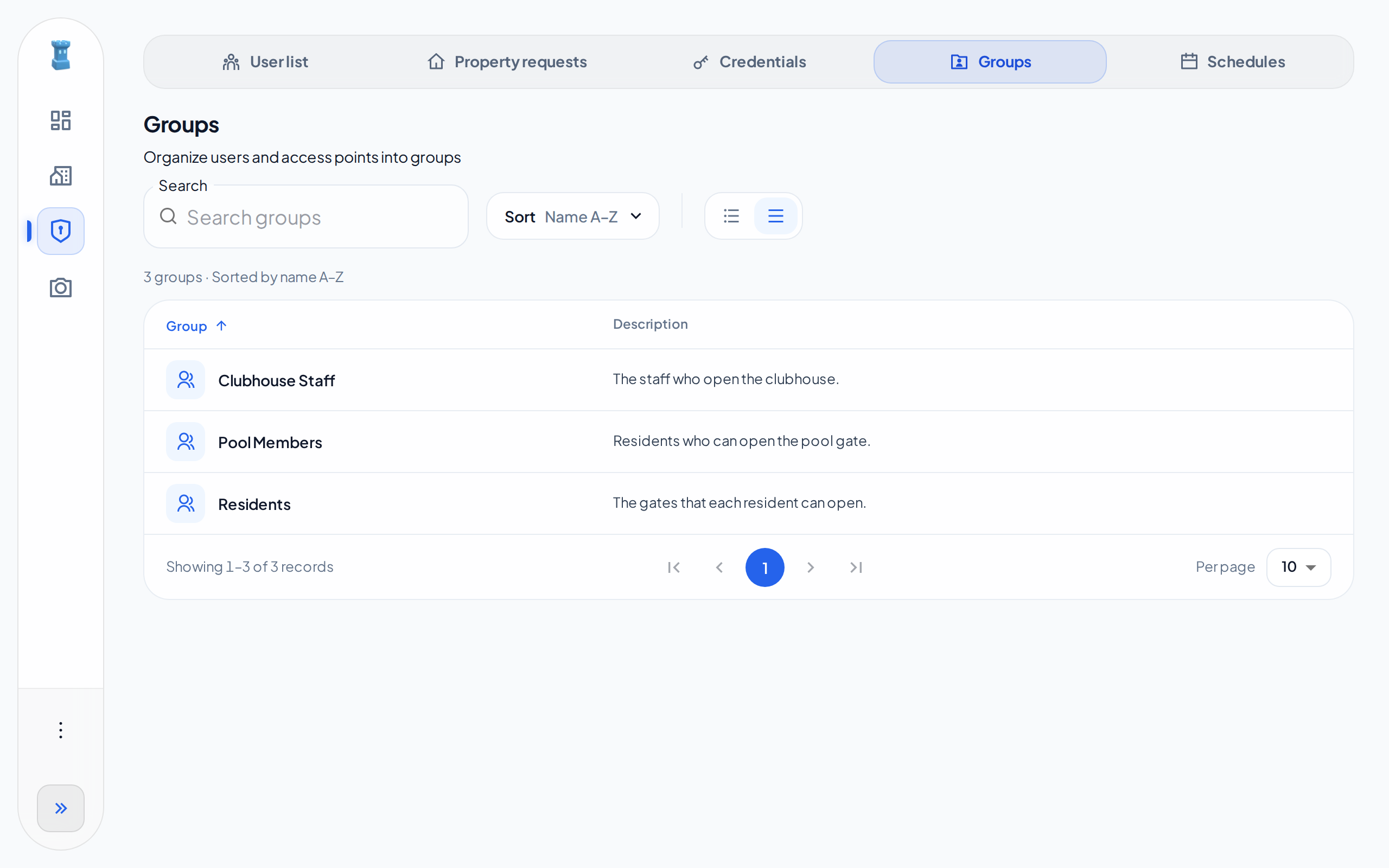This screenshot has height=868, width=1389.
Task: Click 'Residents who can open the pool gate.' text
Action: (742, 441)
